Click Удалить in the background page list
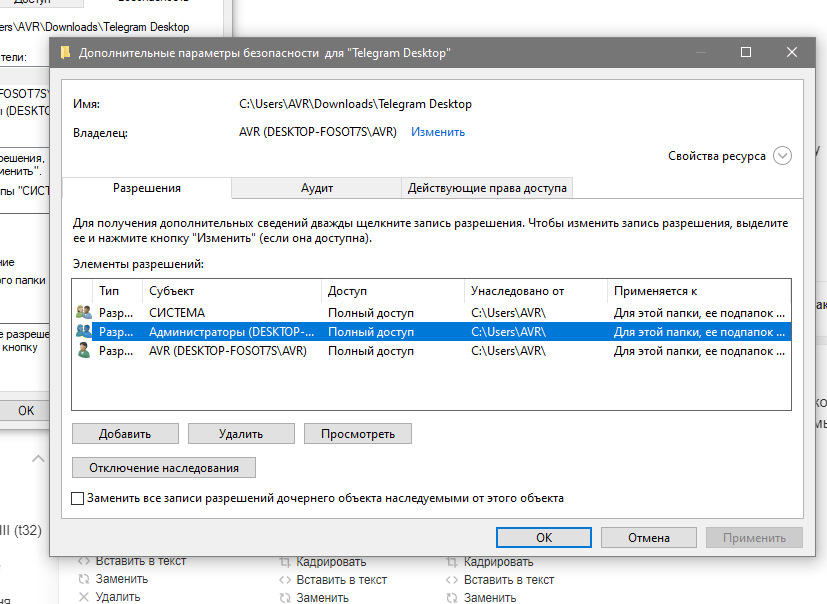The image size is (827, 604). click(118, 597)
